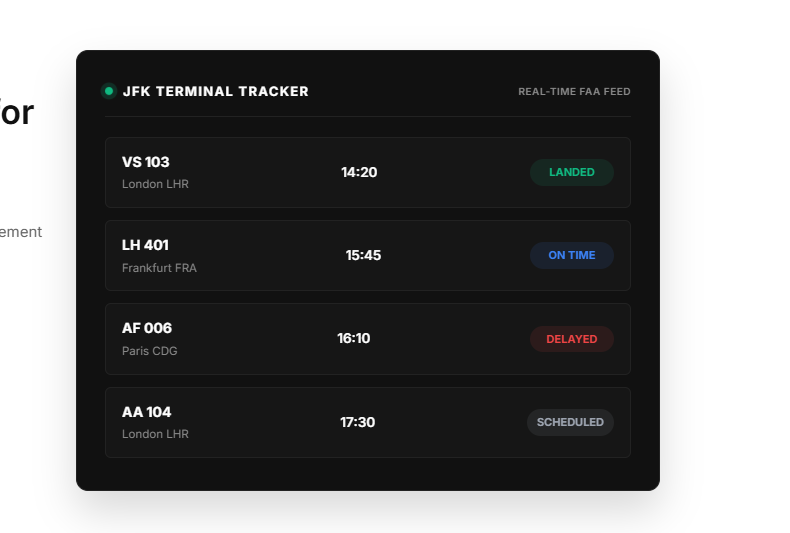Click the LANDED status badge
Image resolution: width=790 pixels, height=533 pixels.
572,172
